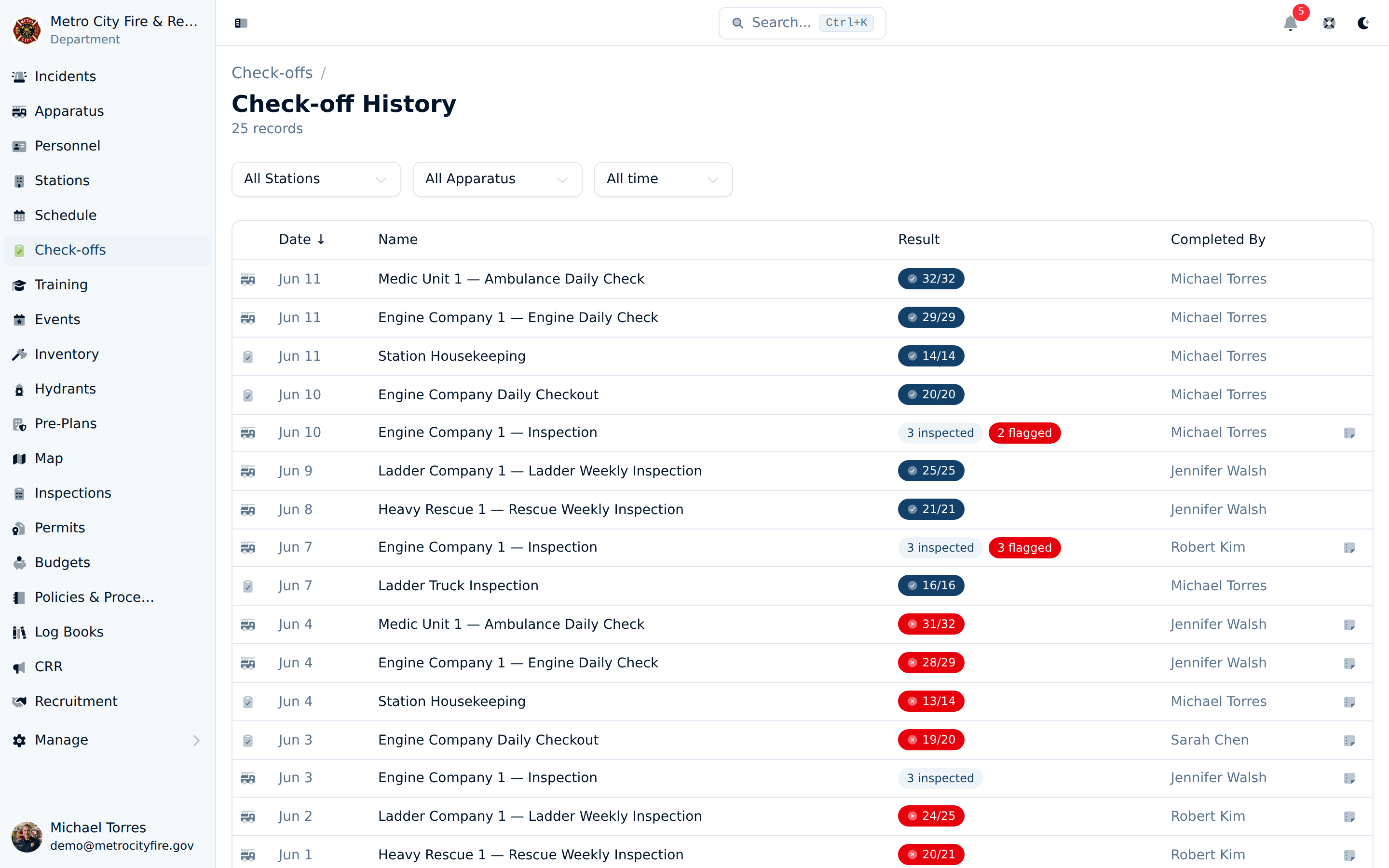Click the Pre-Plans building icon
Viewport: 1389px width, 868px height.
coord(19,424)
